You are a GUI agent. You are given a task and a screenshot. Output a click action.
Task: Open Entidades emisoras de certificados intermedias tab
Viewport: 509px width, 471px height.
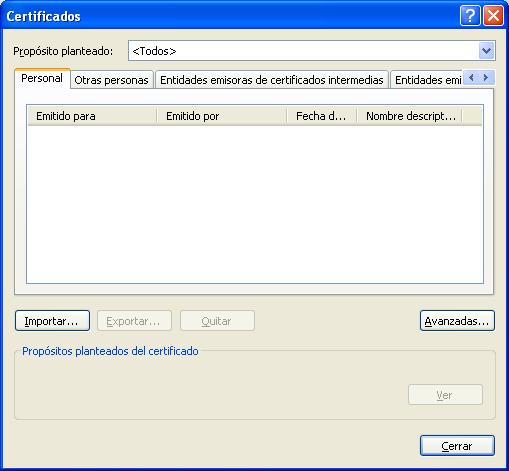point(272,80)
